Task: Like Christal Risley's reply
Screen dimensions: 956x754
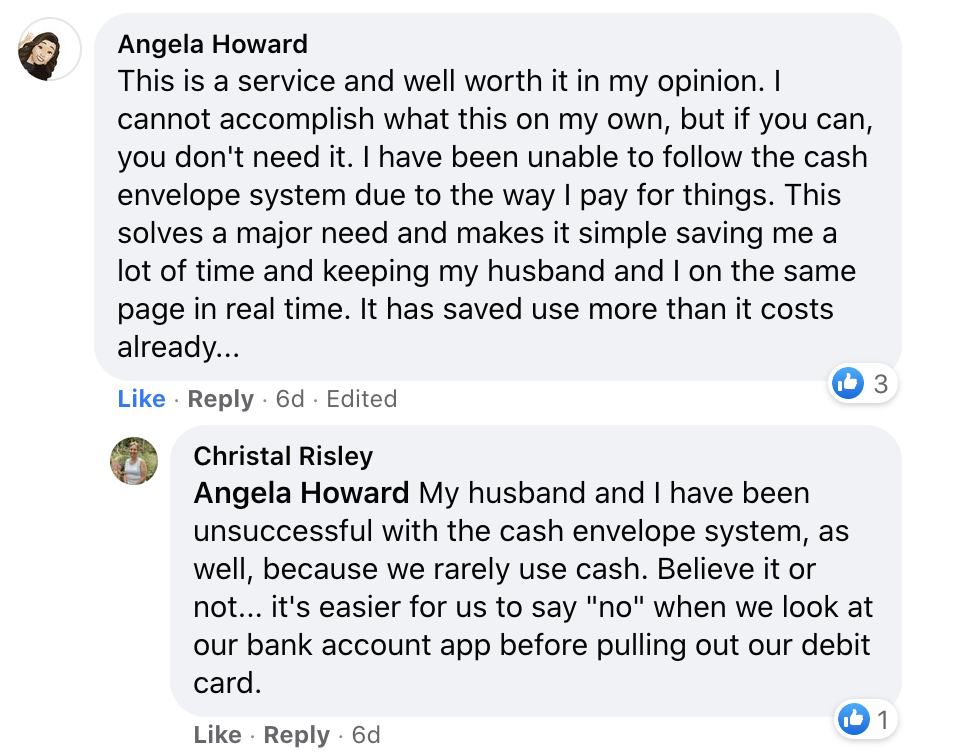Action: (217, 735)
